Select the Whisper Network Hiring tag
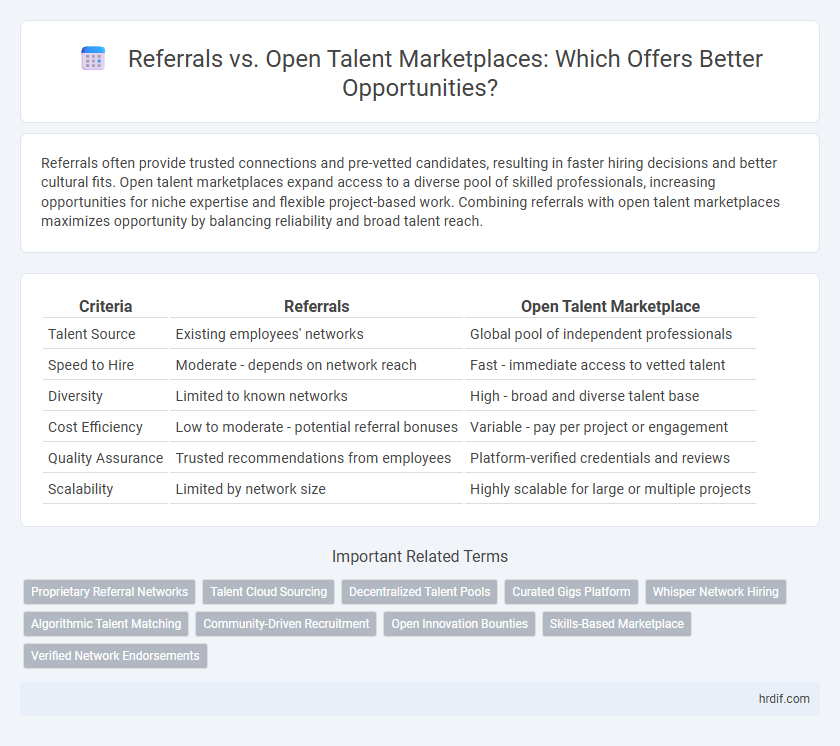840x746 pixels. 715,592
